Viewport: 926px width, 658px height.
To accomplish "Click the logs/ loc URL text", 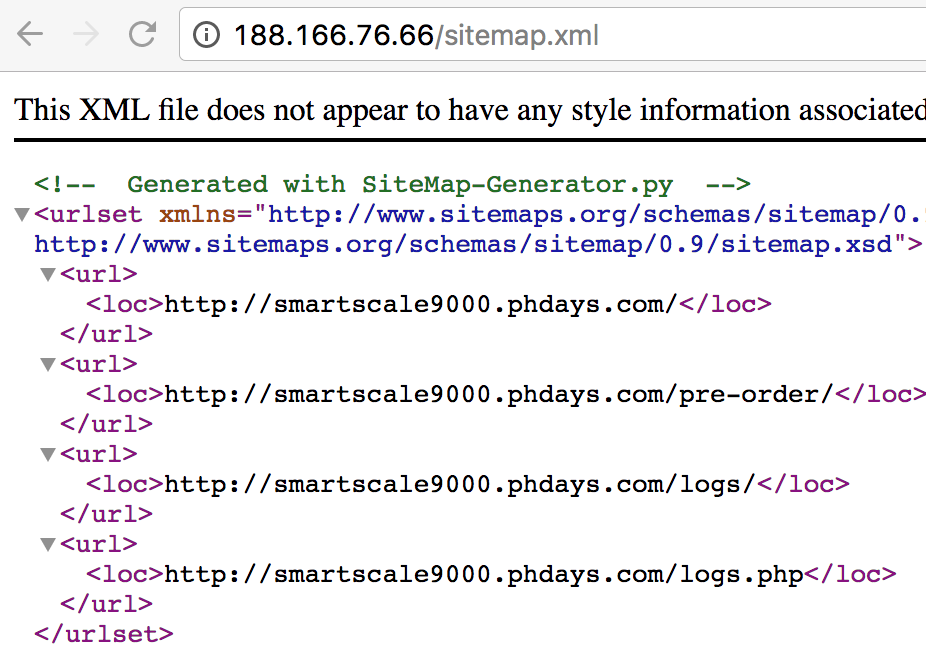I will click(x=459, y=484).
